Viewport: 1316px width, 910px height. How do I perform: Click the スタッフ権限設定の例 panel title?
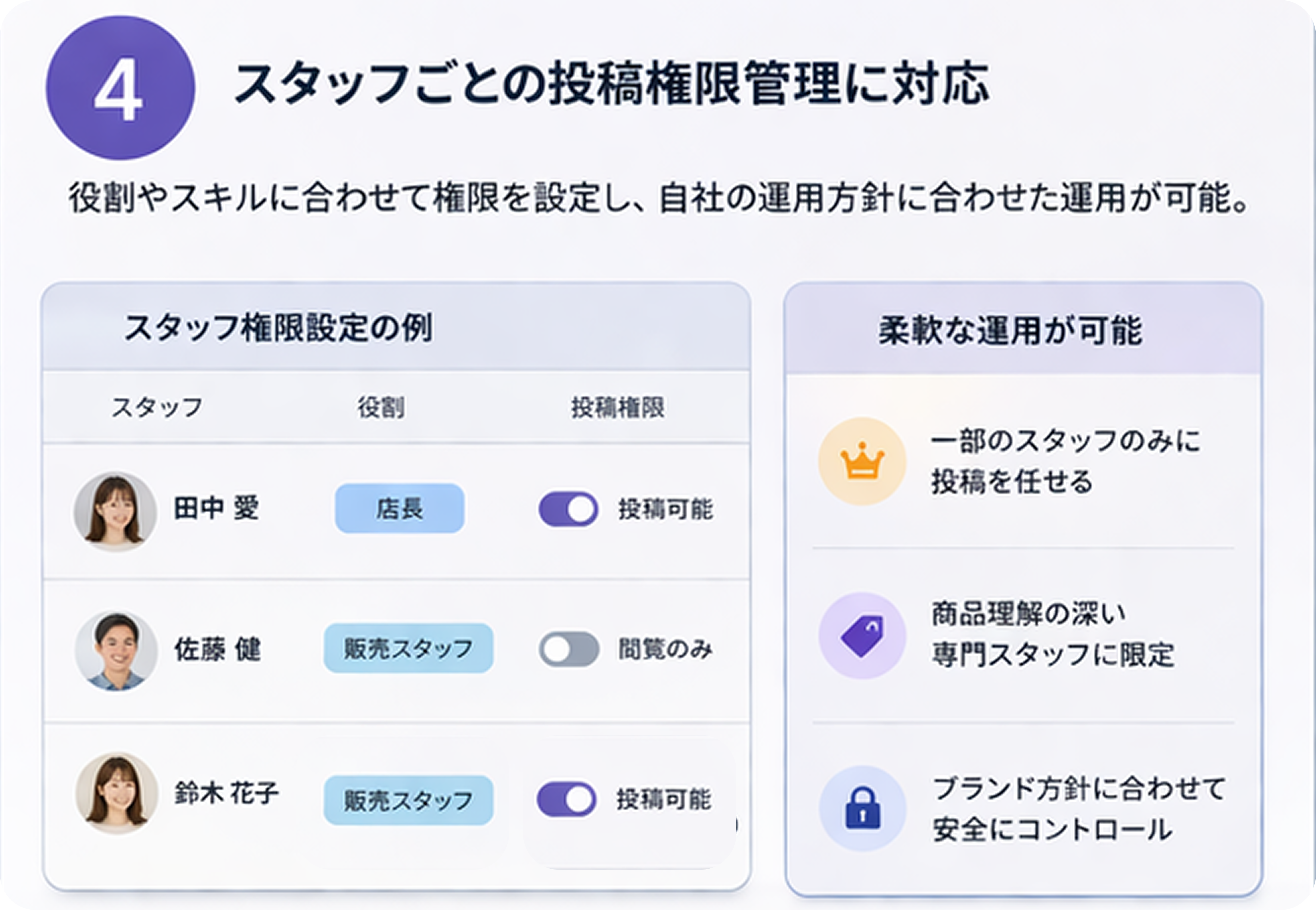(278, 328)
